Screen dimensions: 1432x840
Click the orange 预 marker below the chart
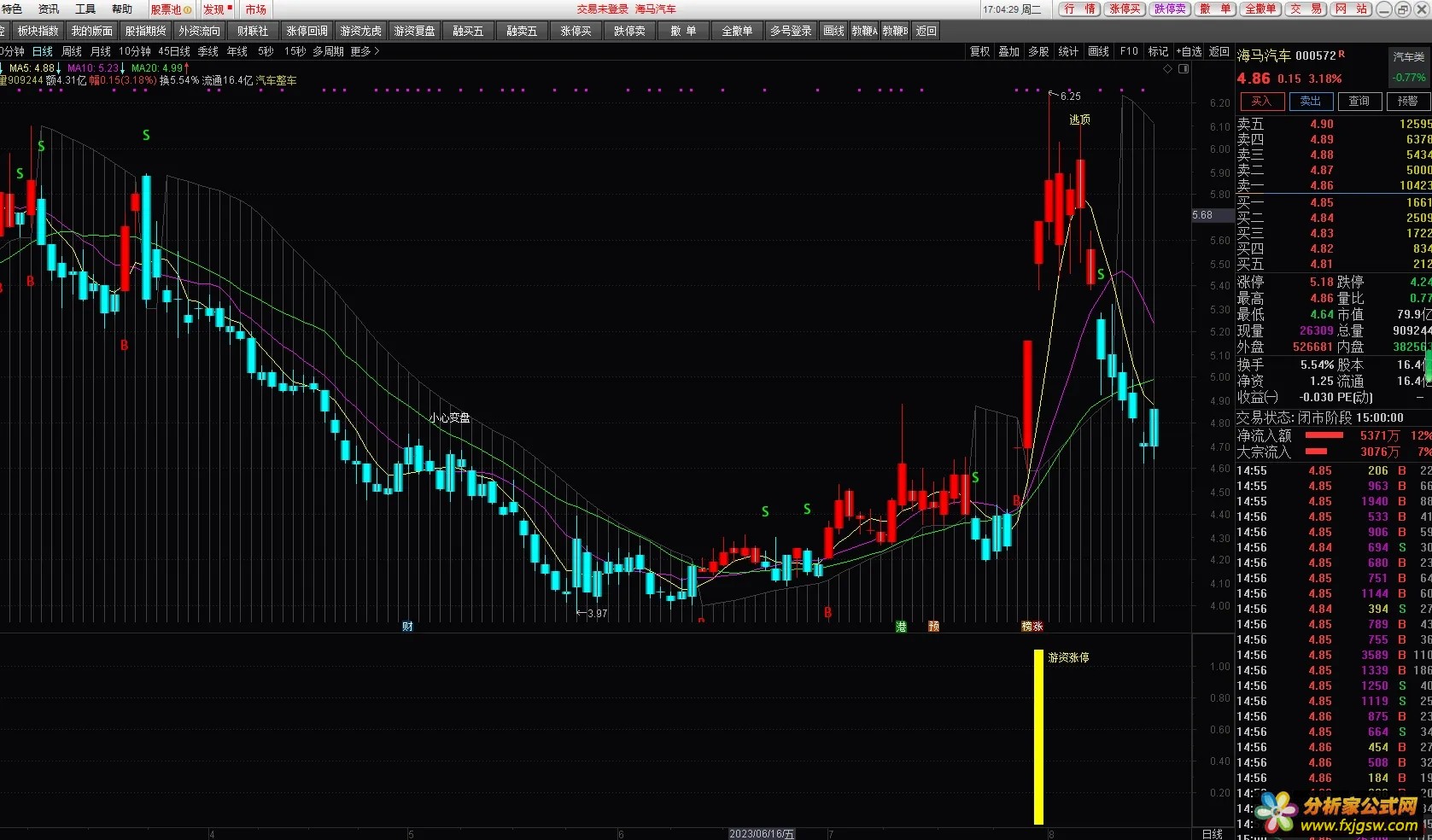point(933,627)
